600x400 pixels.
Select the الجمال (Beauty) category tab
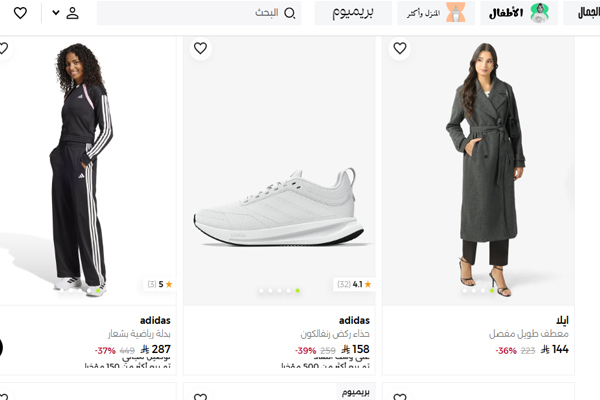point(582,13)
